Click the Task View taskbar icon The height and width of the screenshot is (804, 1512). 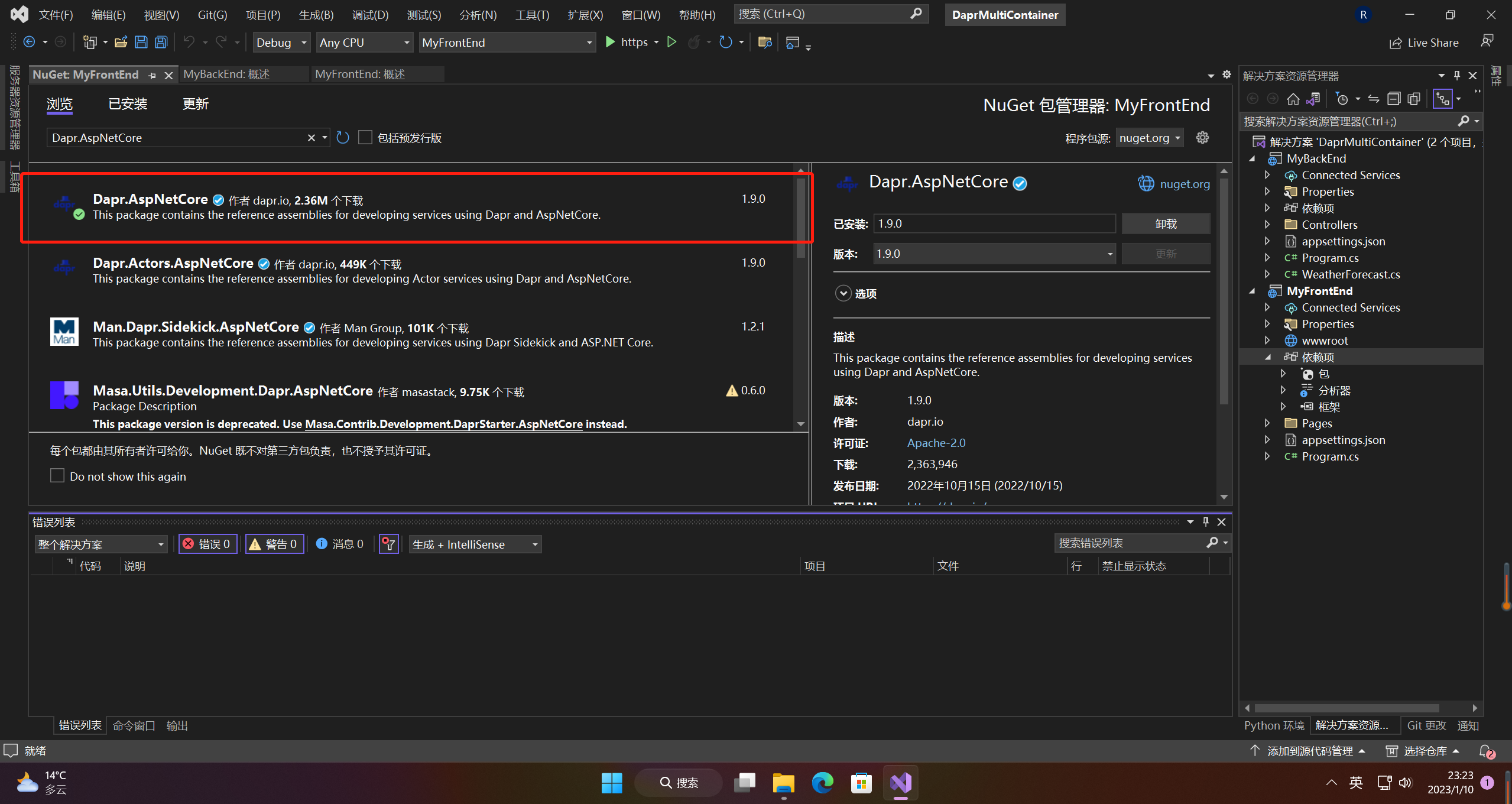point(744,783)
